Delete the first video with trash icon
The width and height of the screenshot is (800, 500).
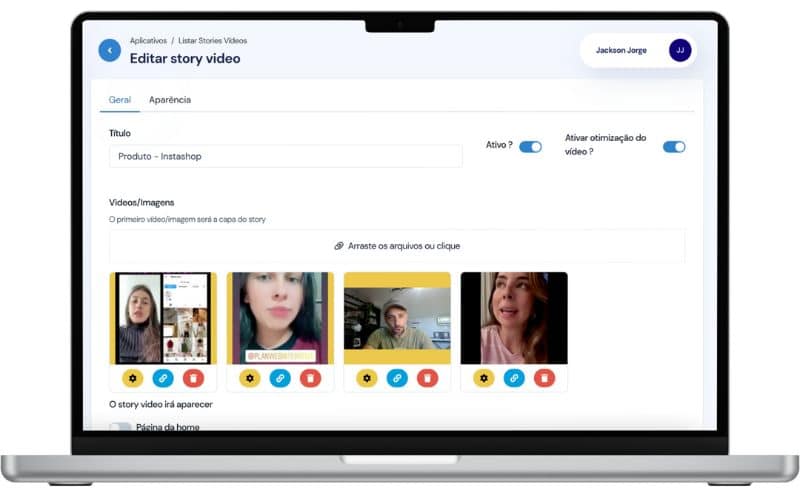[193, 378]
